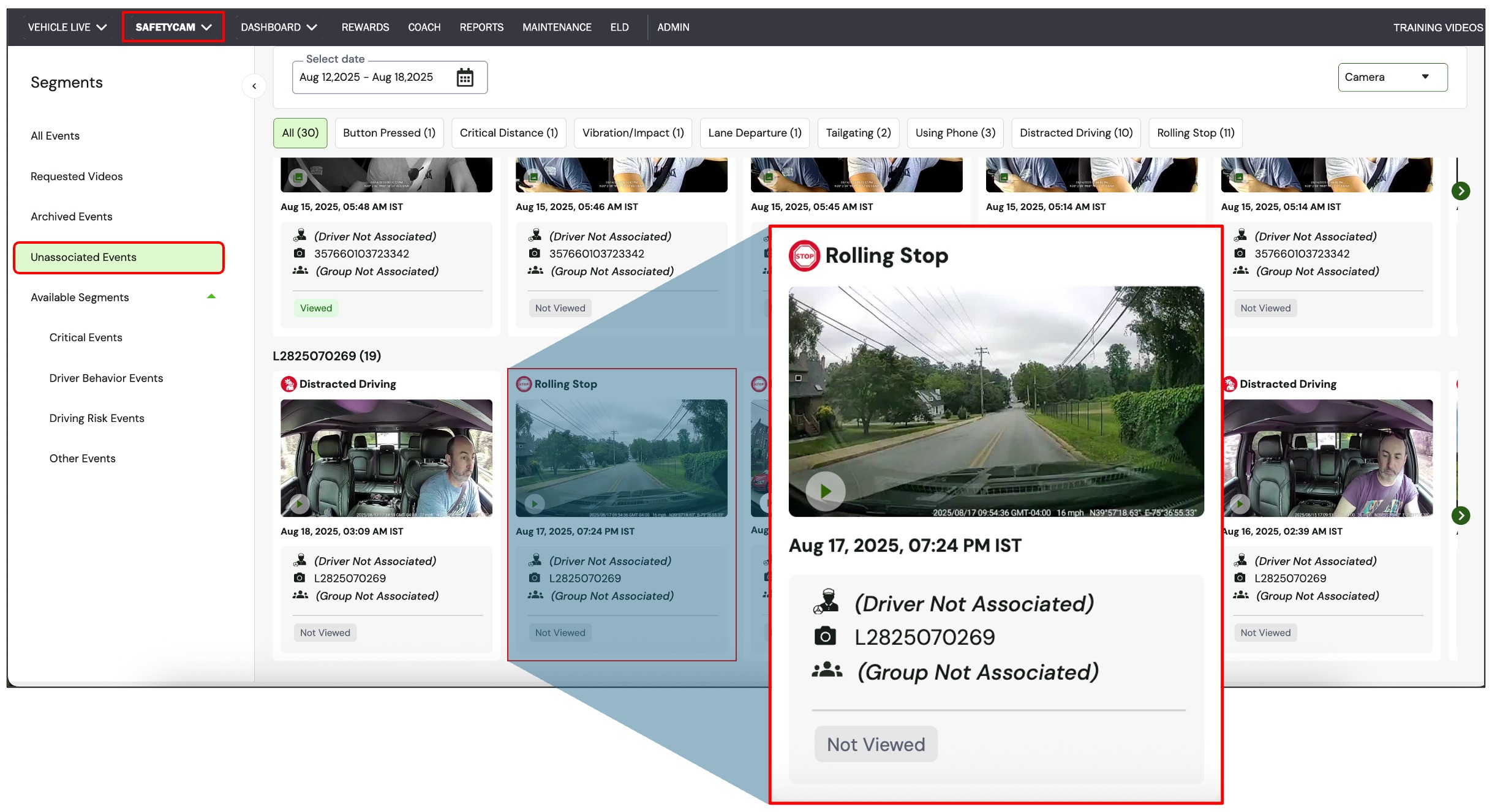Toggle the Using Phone (3) filter
Image resolution: width=1492 pixels, height=812 pixels.
point(955,133)
